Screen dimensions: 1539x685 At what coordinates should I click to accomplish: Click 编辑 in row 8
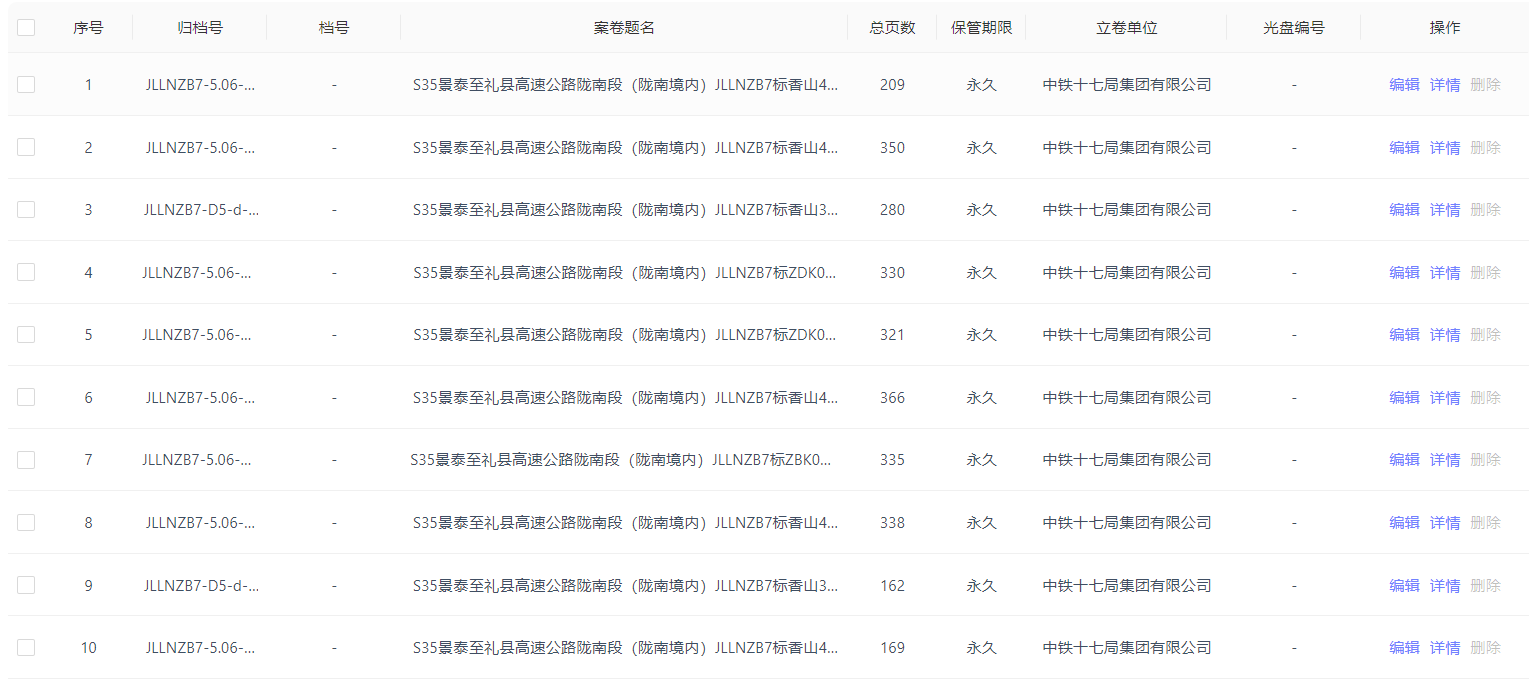1404,523
